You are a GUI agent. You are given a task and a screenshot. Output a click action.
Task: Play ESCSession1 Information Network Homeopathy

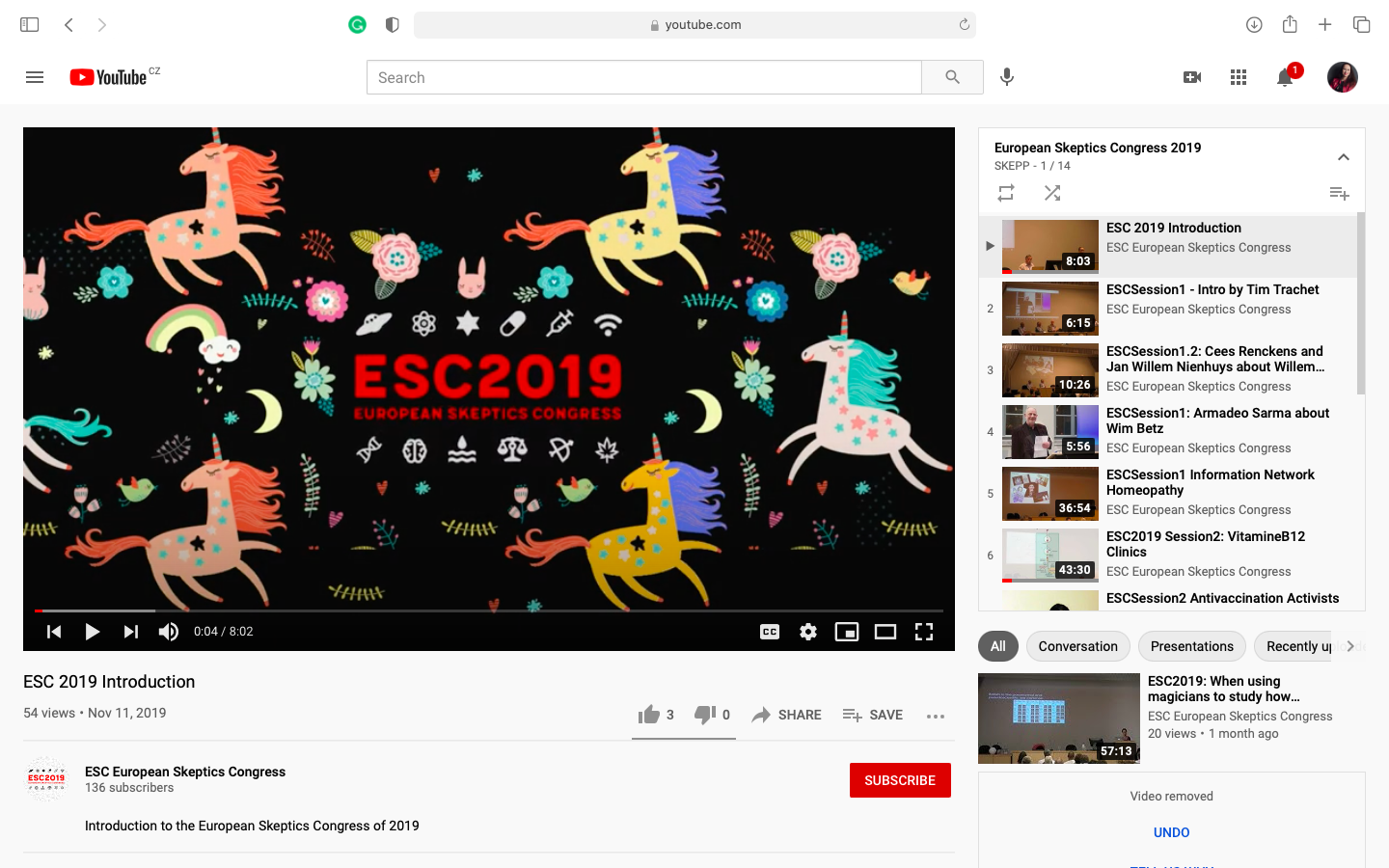(1167, 494)
